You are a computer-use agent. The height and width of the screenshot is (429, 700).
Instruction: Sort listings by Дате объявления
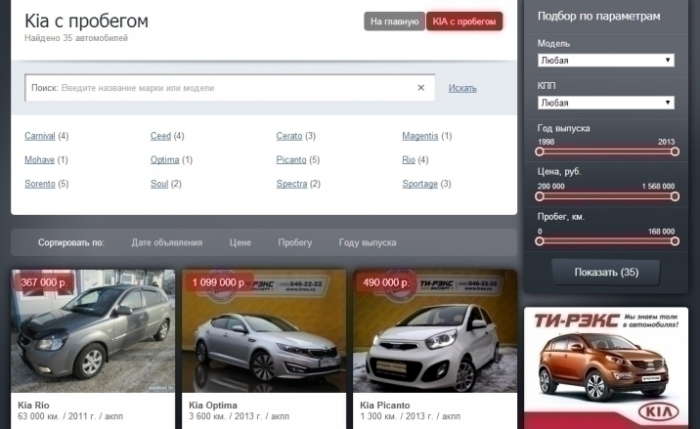(167, 243)
